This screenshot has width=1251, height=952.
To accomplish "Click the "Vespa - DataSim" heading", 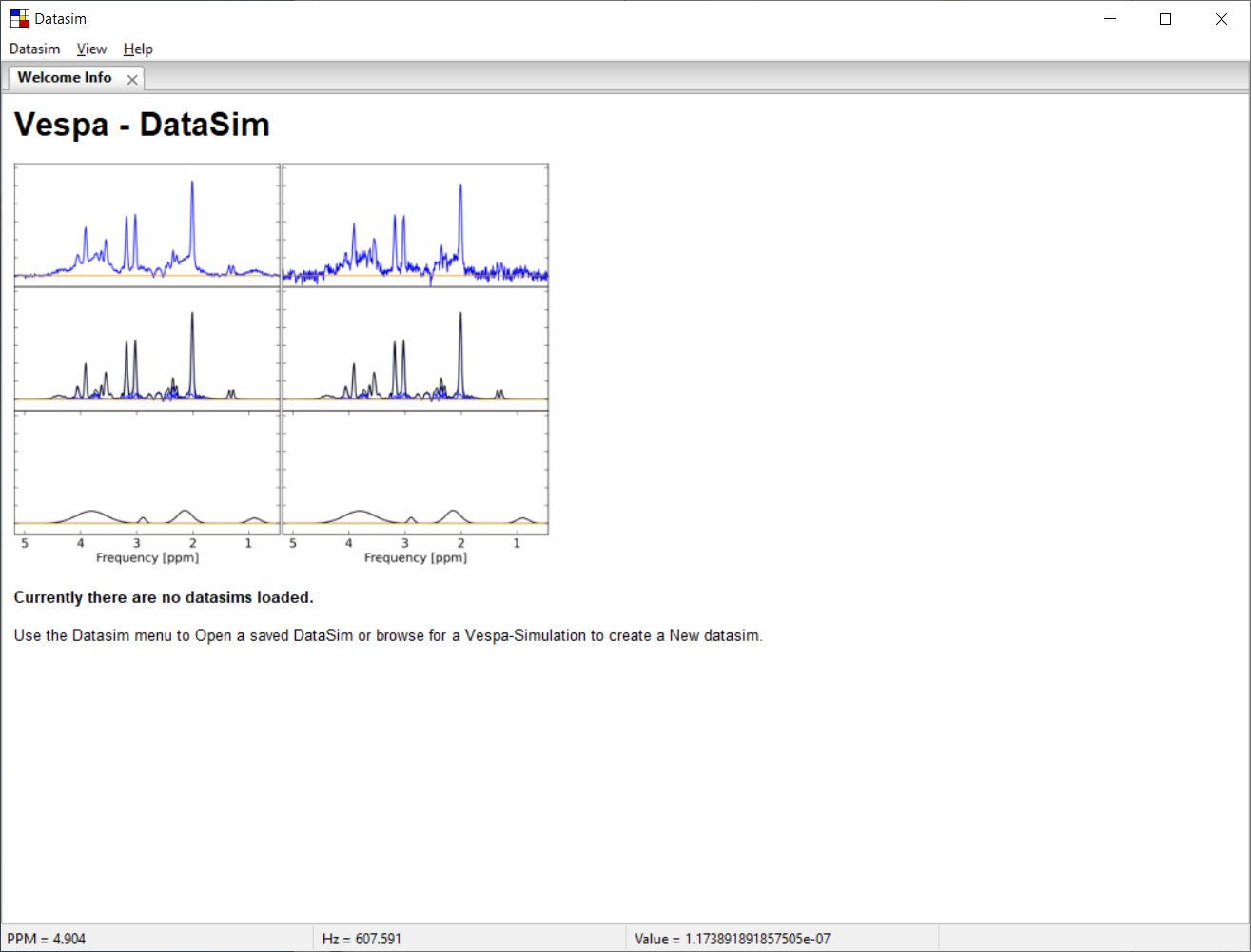I will point(142,125).
